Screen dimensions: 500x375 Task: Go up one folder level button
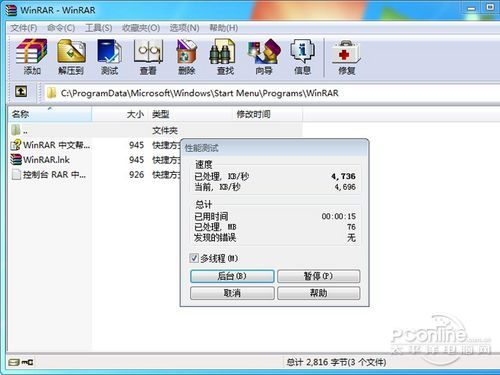click(21, 92)
